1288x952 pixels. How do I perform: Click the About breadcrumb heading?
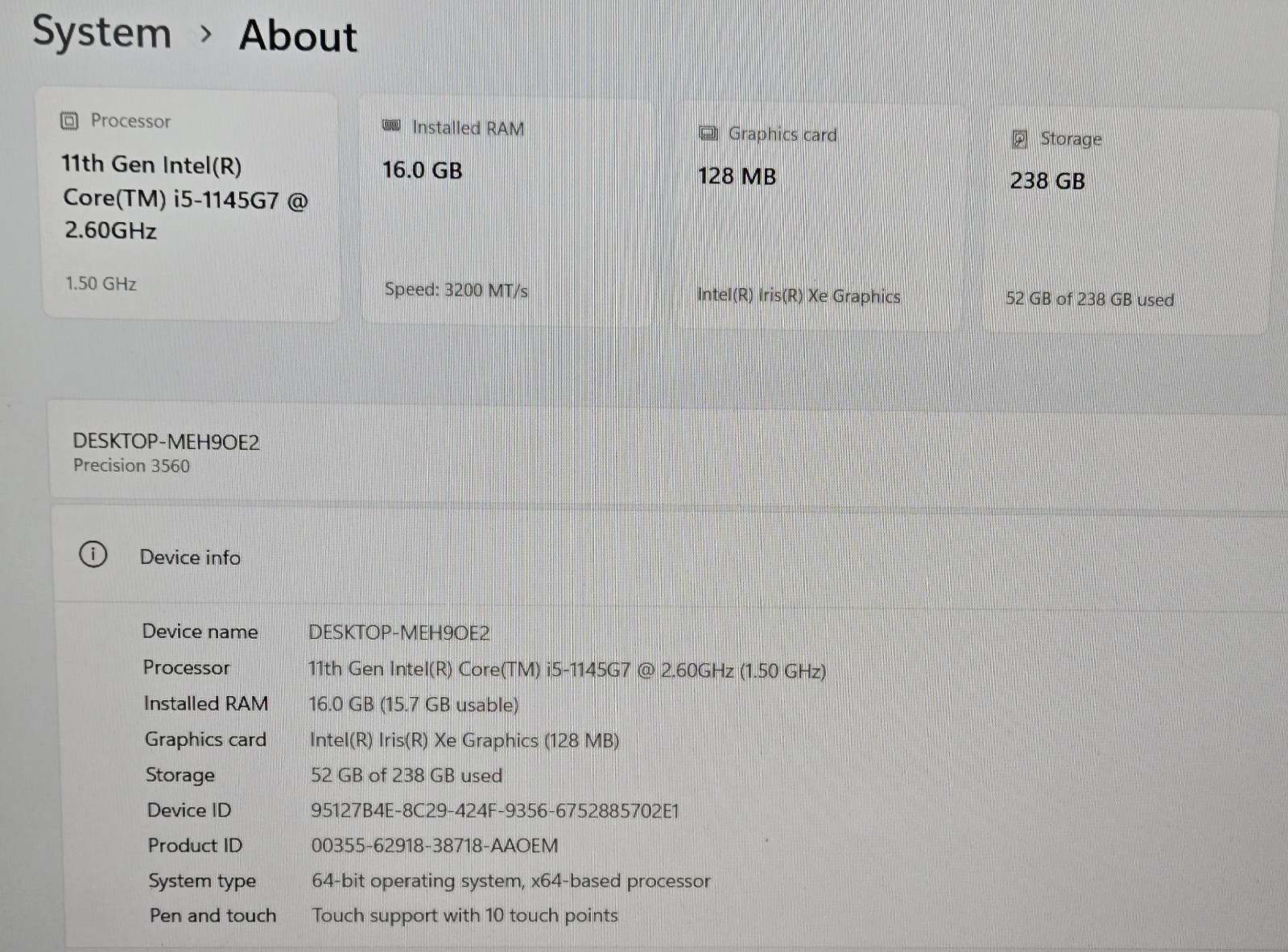298,36
